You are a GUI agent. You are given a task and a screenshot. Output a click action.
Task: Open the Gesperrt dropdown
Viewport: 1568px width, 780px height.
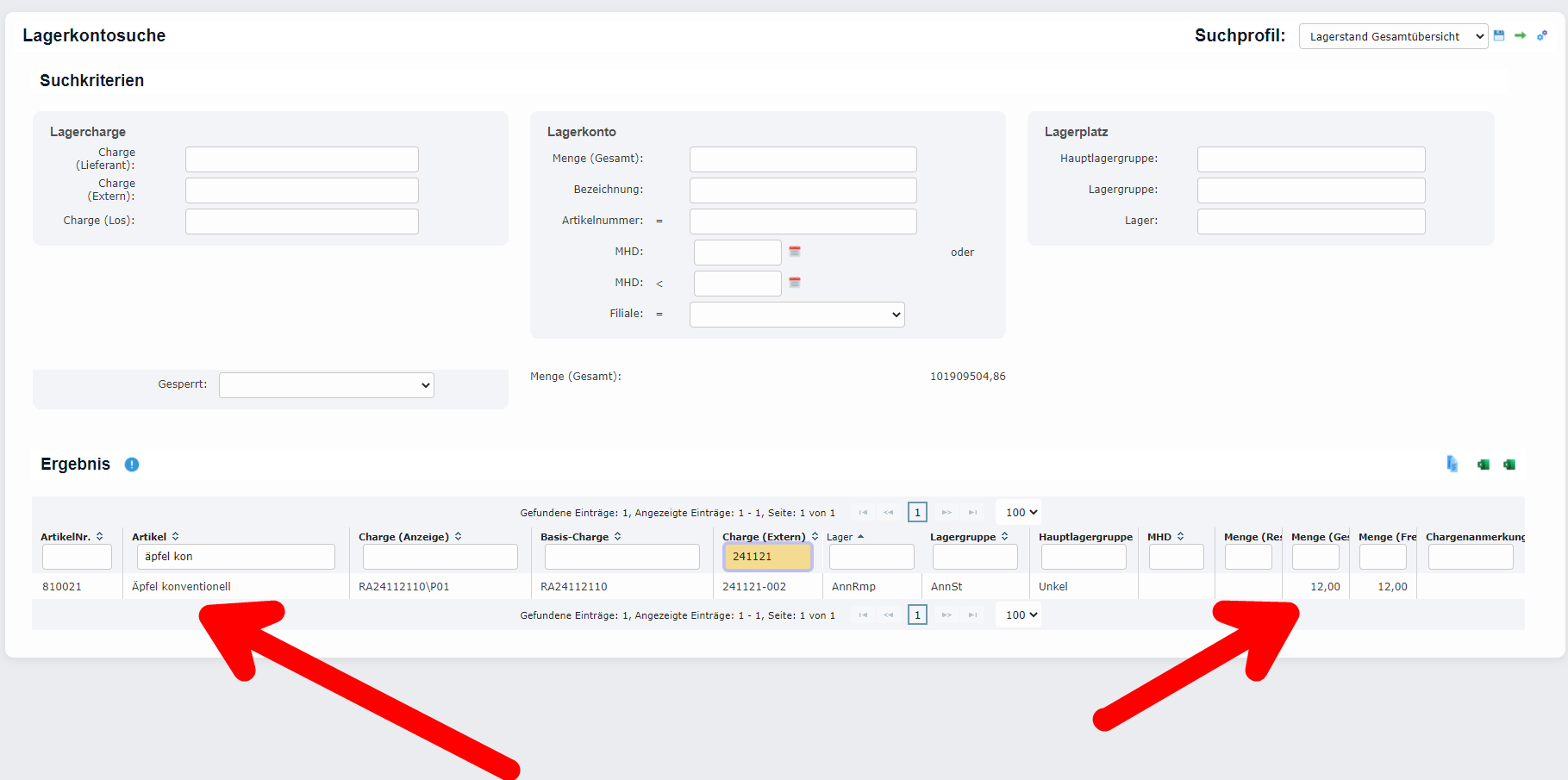pyautogui.click(x=326, y=384)
